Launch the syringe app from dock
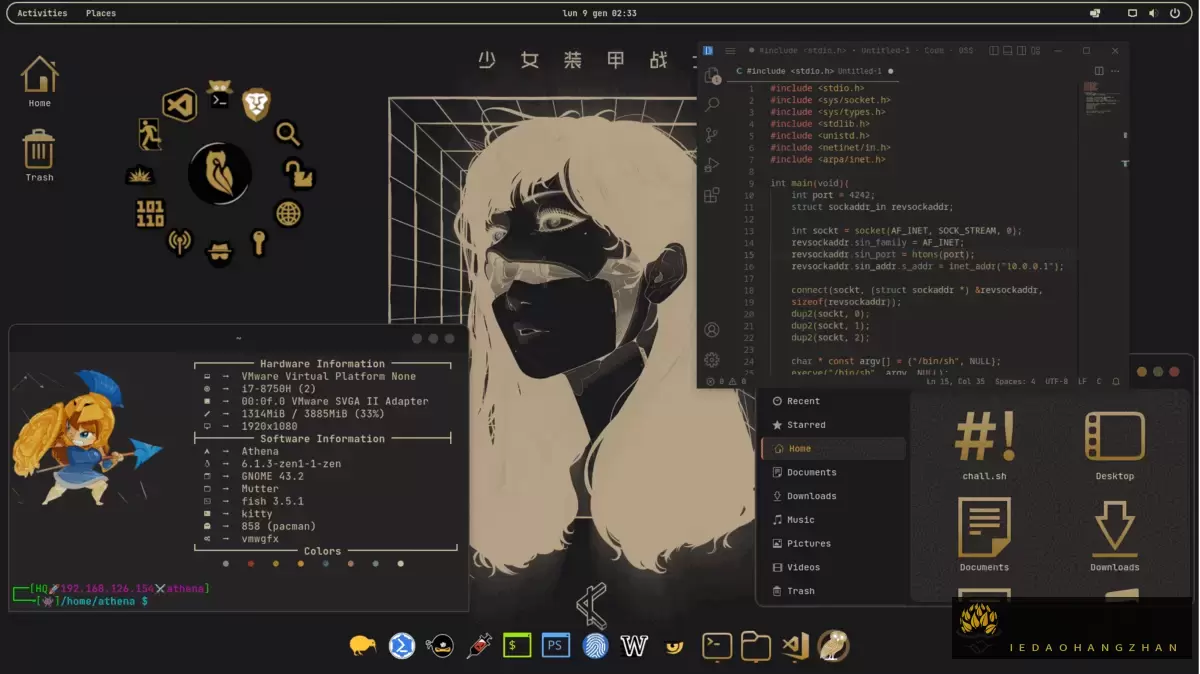1200x674 pixels. pos(479,646)
